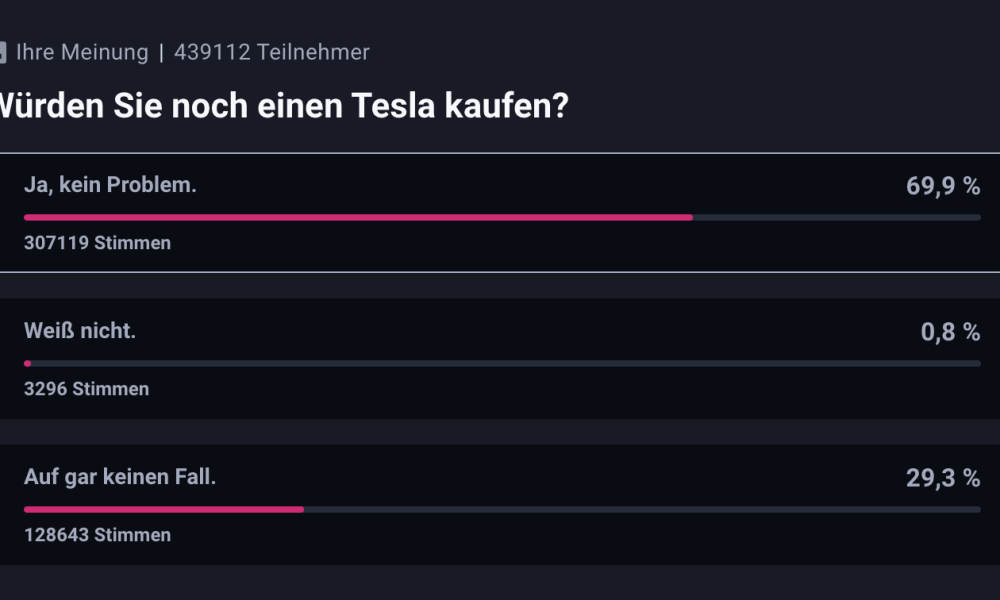Click the 29,3 % result value
This screenshot has width=1000, height=600.
pyautogui.click(x=943, y=478)
